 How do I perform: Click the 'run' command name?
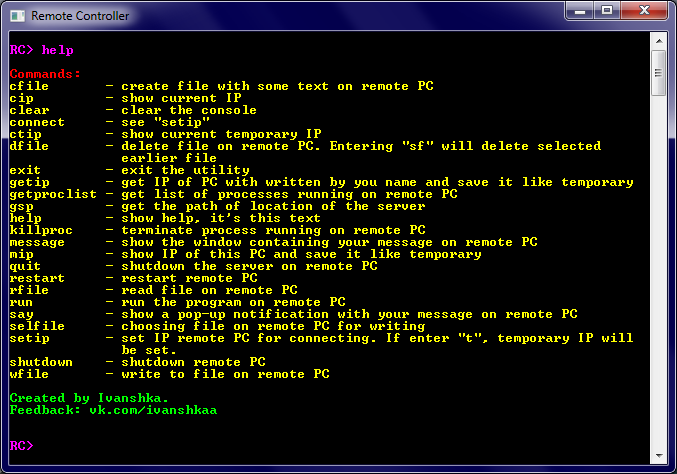tap(21, 302)
